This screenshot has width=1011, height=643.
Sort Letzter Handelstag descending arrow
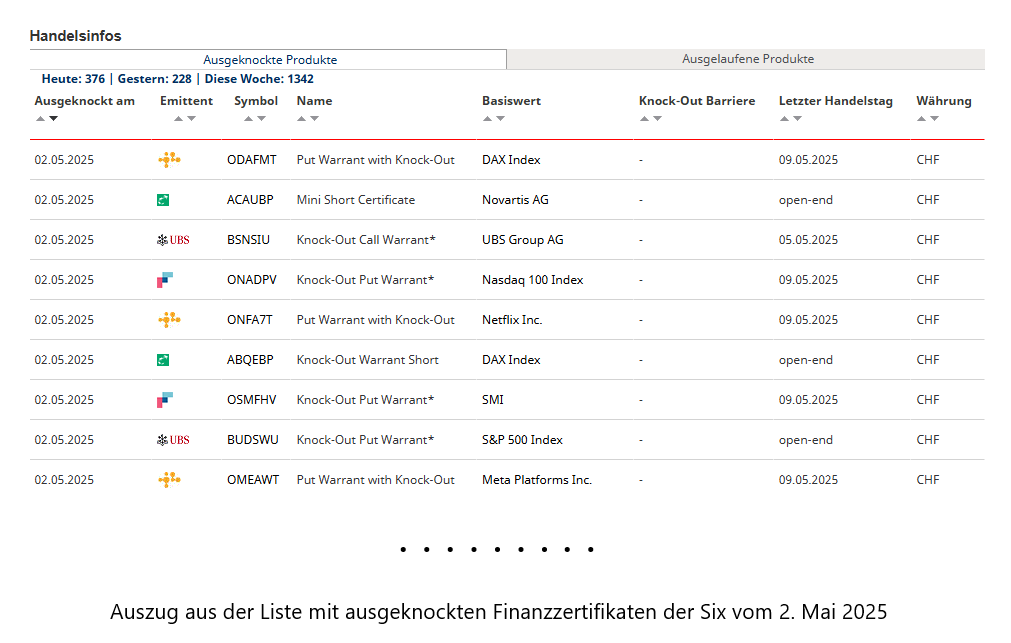(x=798, y=119)
